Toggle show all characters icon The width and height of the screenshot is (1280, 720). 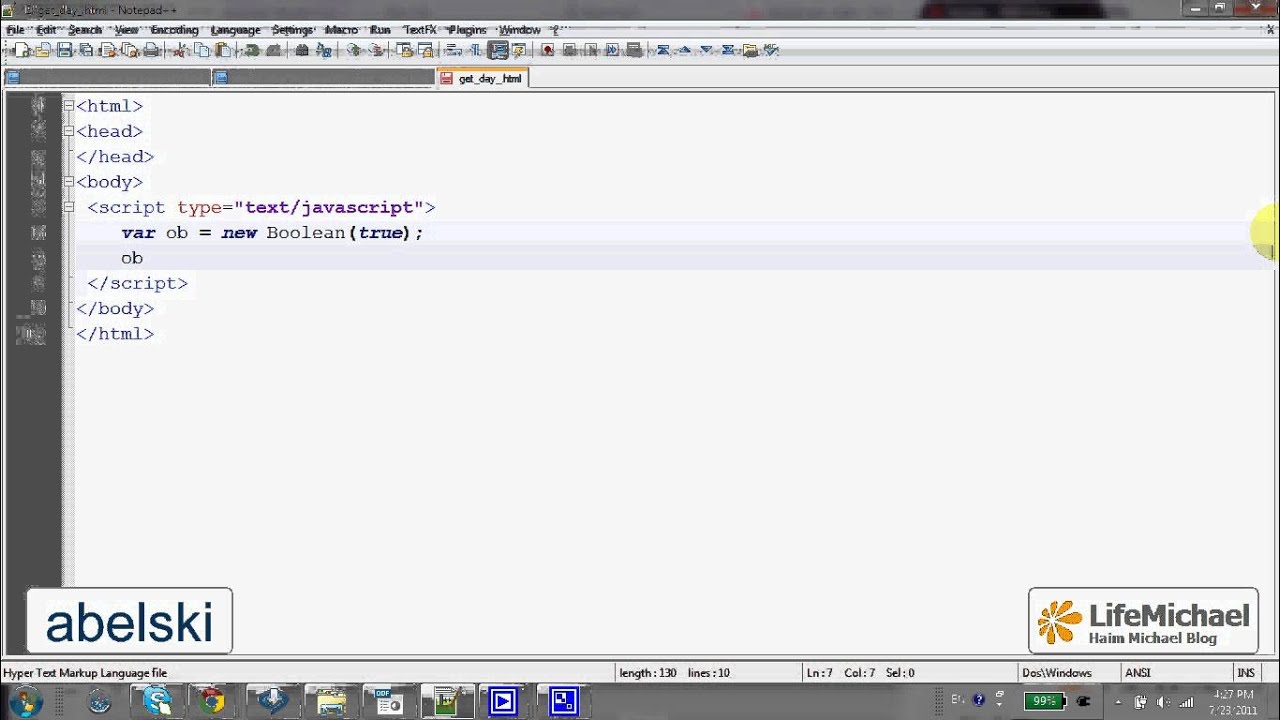coord(474,50)
